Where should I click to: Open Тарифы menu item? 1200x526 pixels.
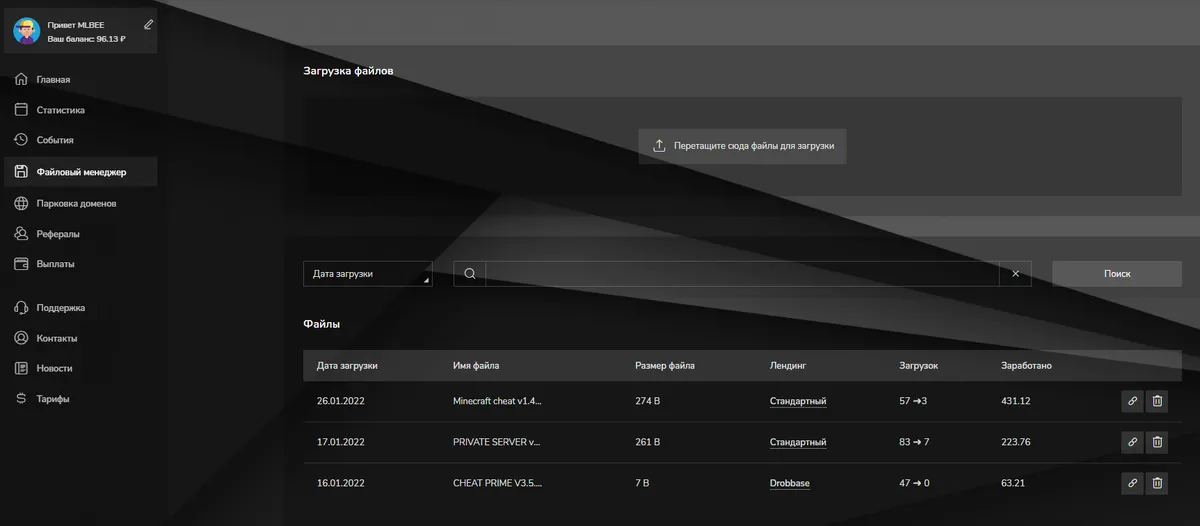pos(53,399)
